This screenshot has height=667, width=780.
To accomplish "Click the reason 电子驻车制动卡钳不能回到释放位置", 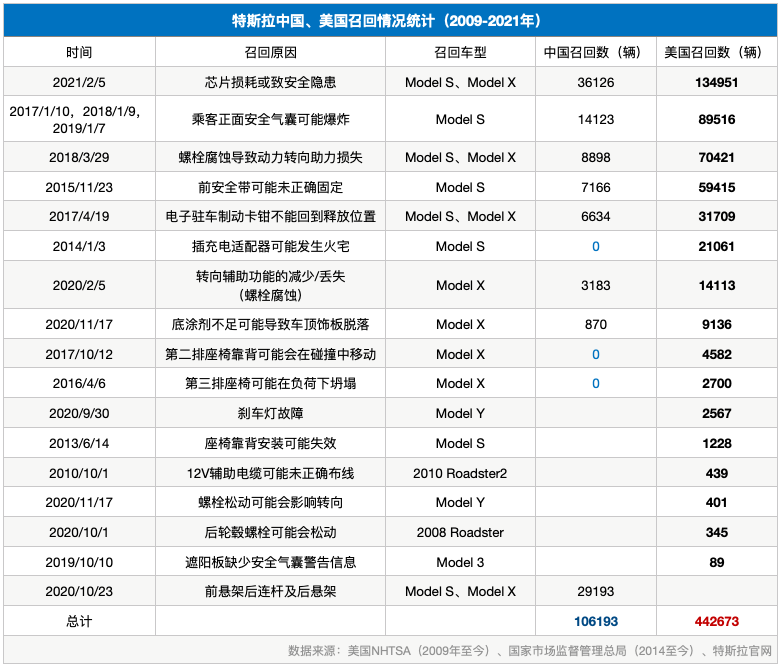I will click(270, 216).
